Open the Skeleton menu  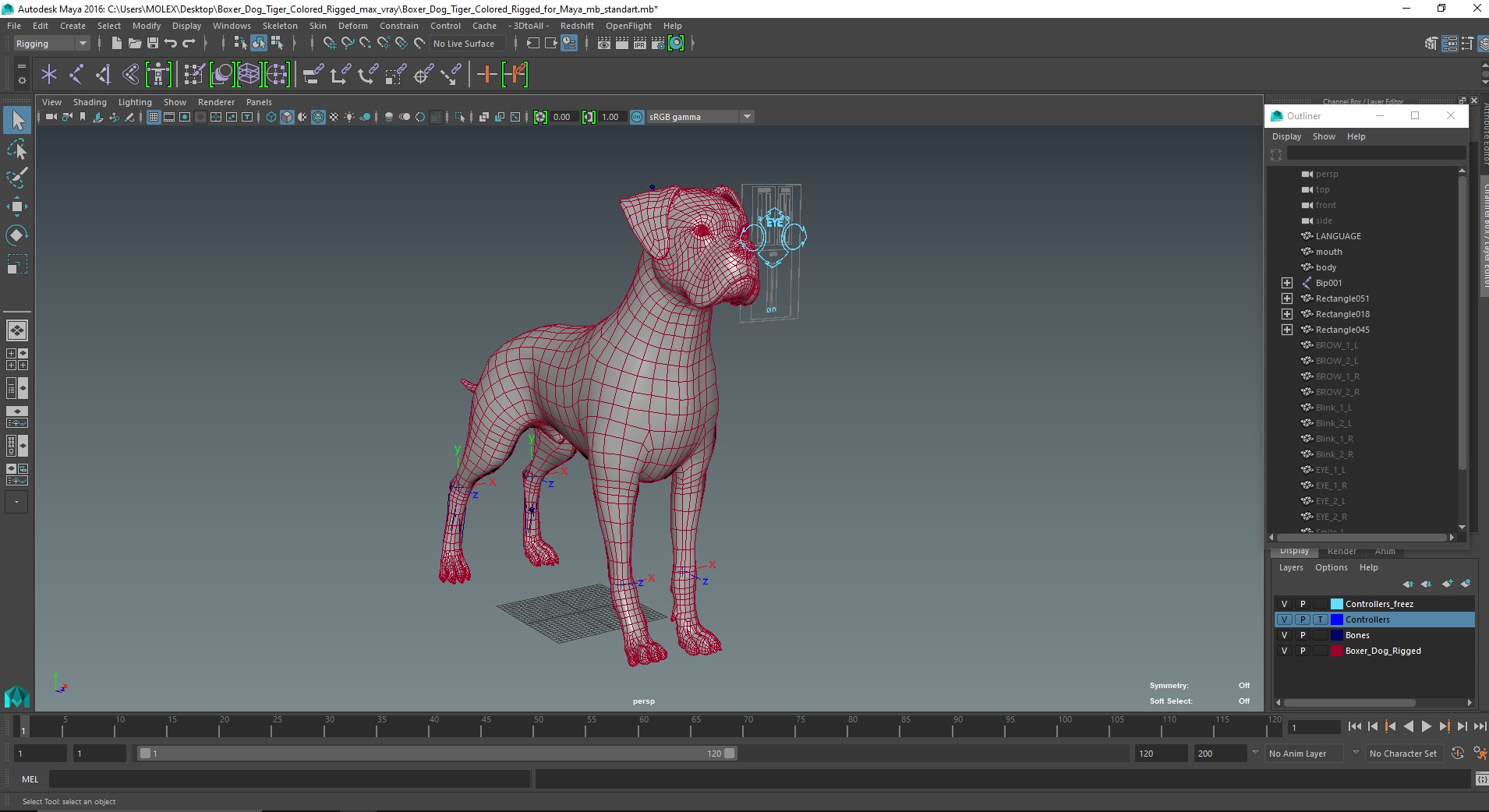(x=280, y=26)
